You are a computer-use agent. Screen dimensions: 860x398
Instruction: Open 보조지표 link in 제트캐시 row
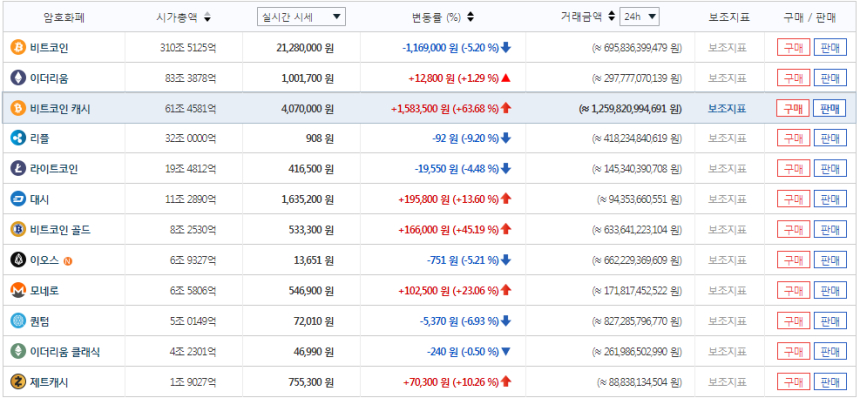coord(727,382)
